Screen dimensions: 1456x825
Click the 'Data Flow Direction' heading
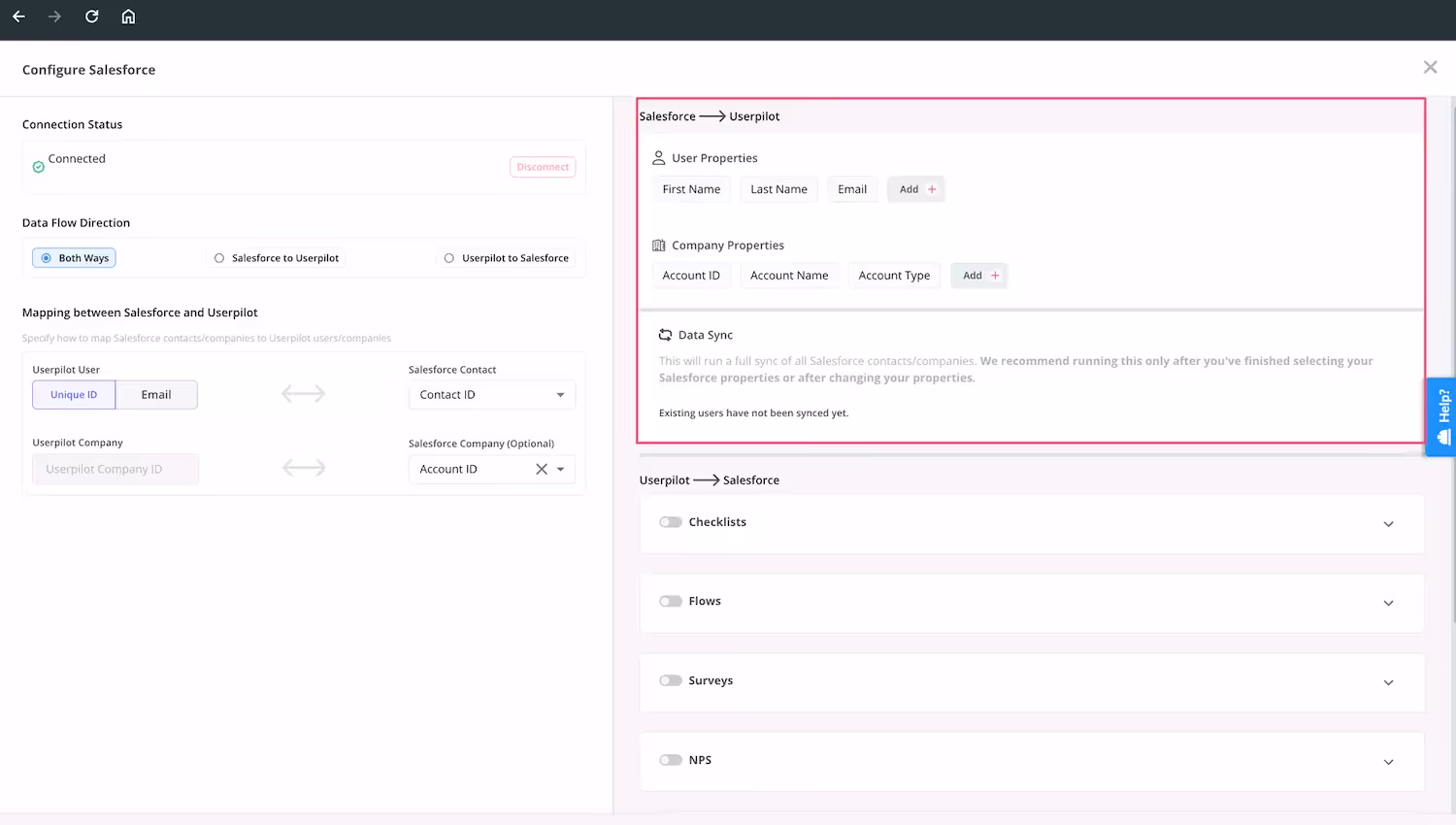point(76,222)
